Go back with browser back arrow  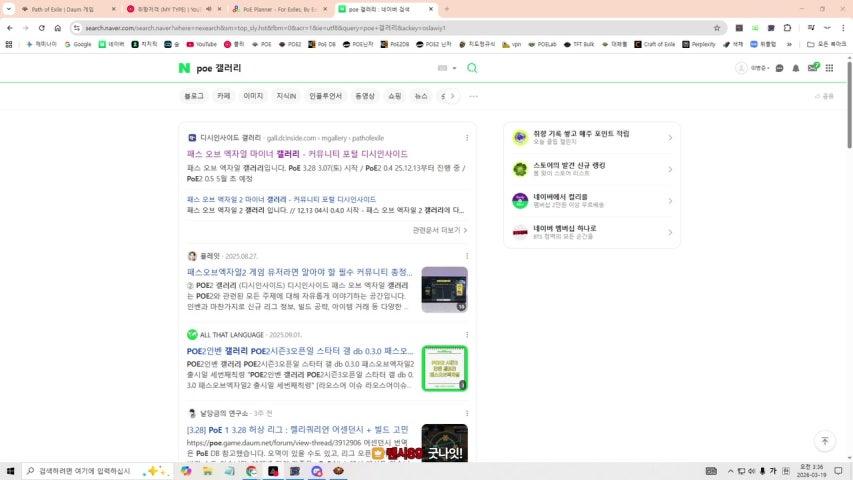coord(10,28)
